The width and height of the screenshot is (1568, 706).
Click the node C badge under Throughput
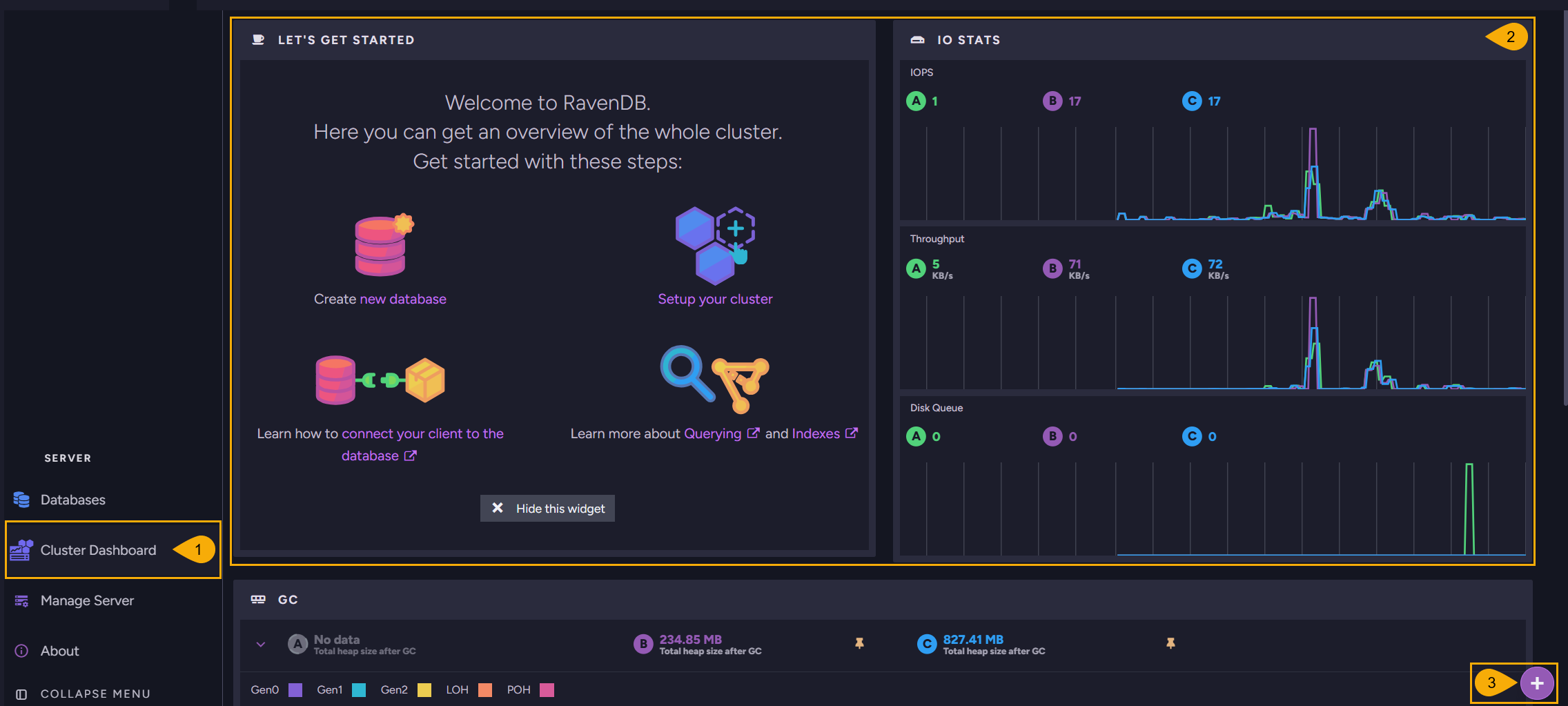[1192, 268]
